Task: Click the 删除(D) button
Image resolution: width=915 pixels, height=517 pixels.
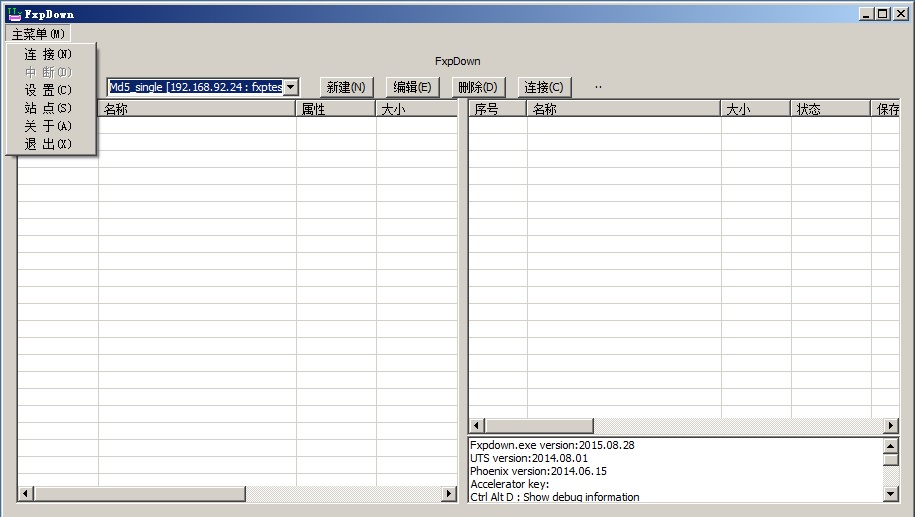Action: tap(478, 87)
